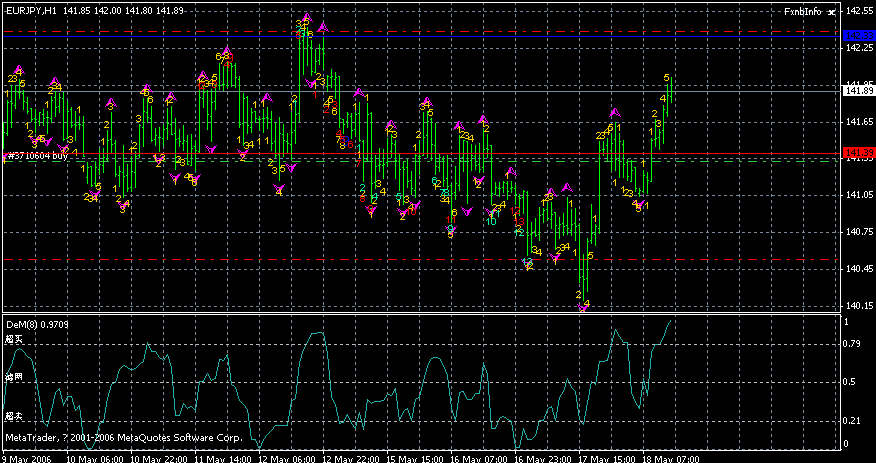Select the yellow wave label 5 at latest candle
Viewport: 876px width, 463px height.
coord(667,77)
